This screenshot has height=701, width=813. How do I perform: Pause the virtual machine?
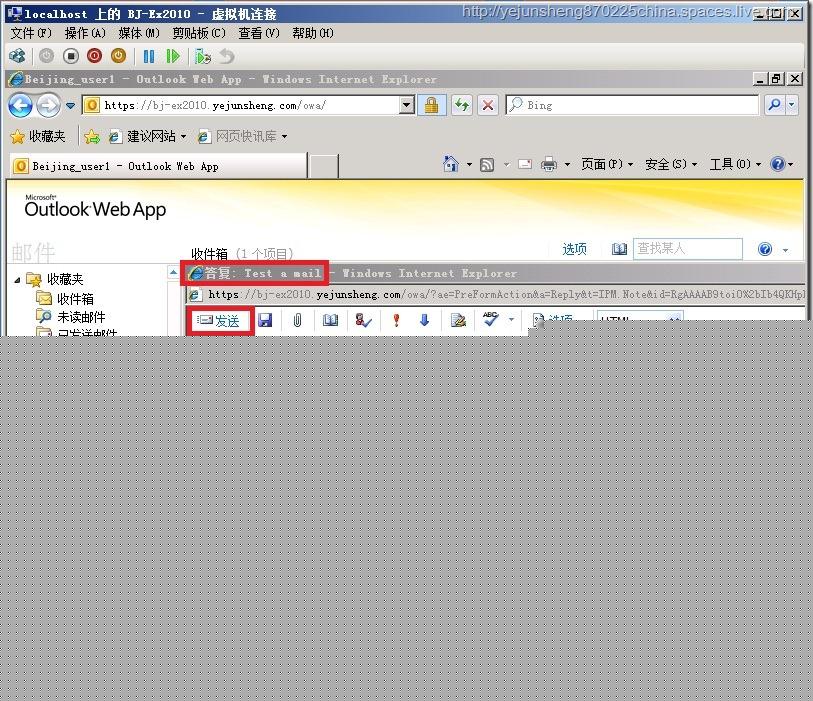[x=149, y=56]
